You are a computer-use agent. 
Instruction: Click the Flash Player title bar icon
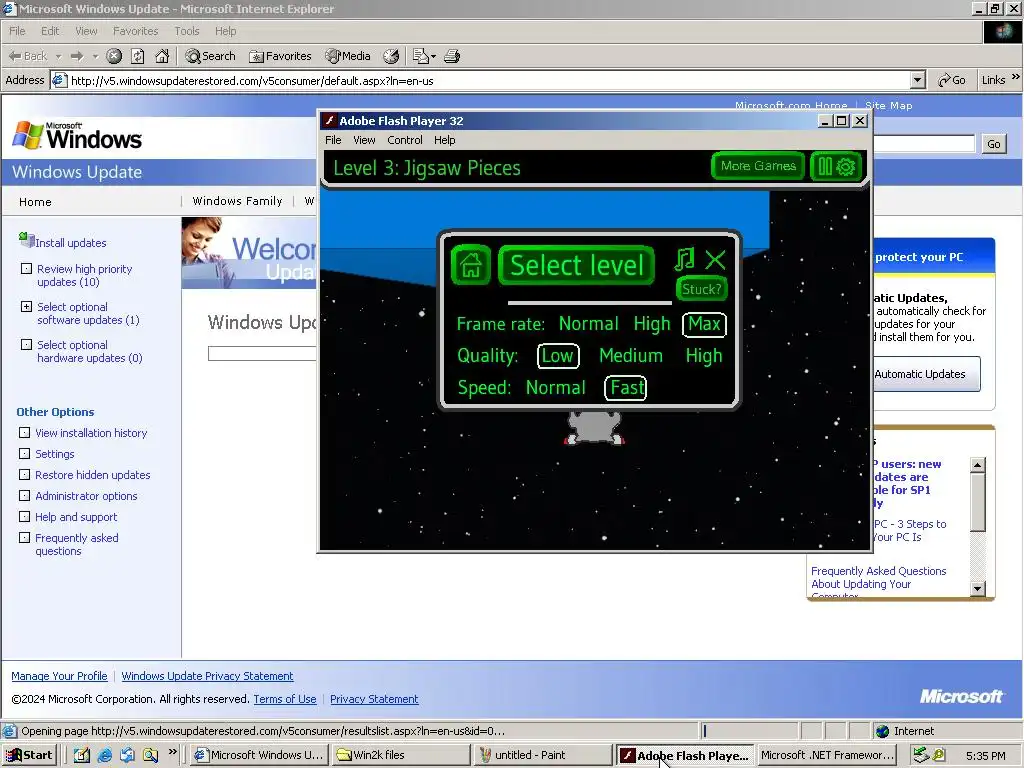(330, 120)
